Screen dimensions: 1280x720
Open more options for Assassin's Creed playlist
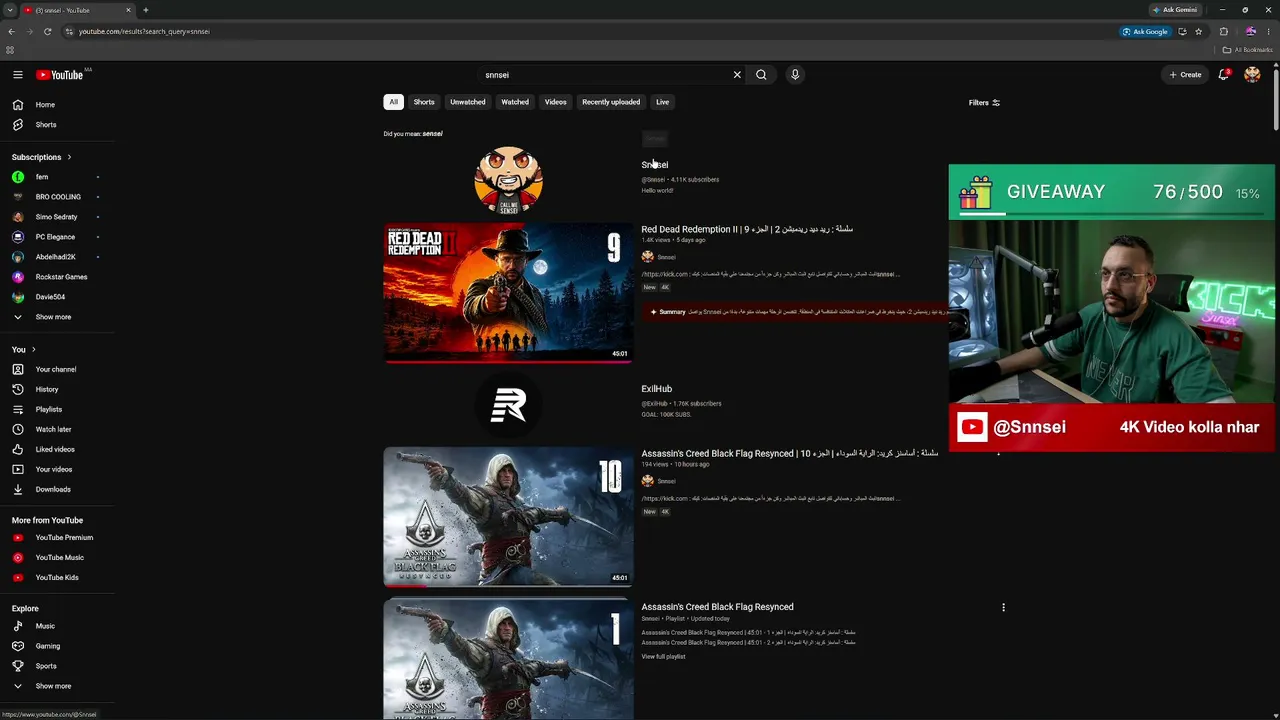1003,607
